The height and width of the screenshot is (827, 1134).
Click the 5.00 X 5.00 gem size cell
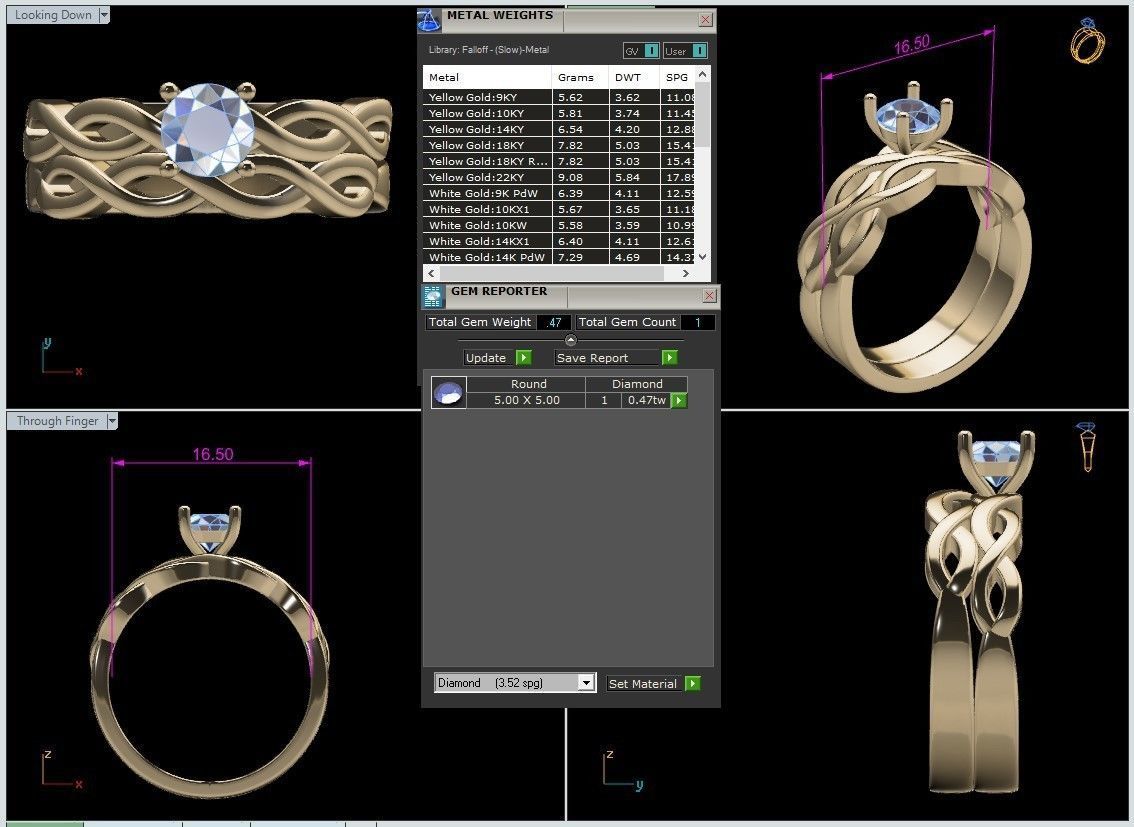click(526, 400)
